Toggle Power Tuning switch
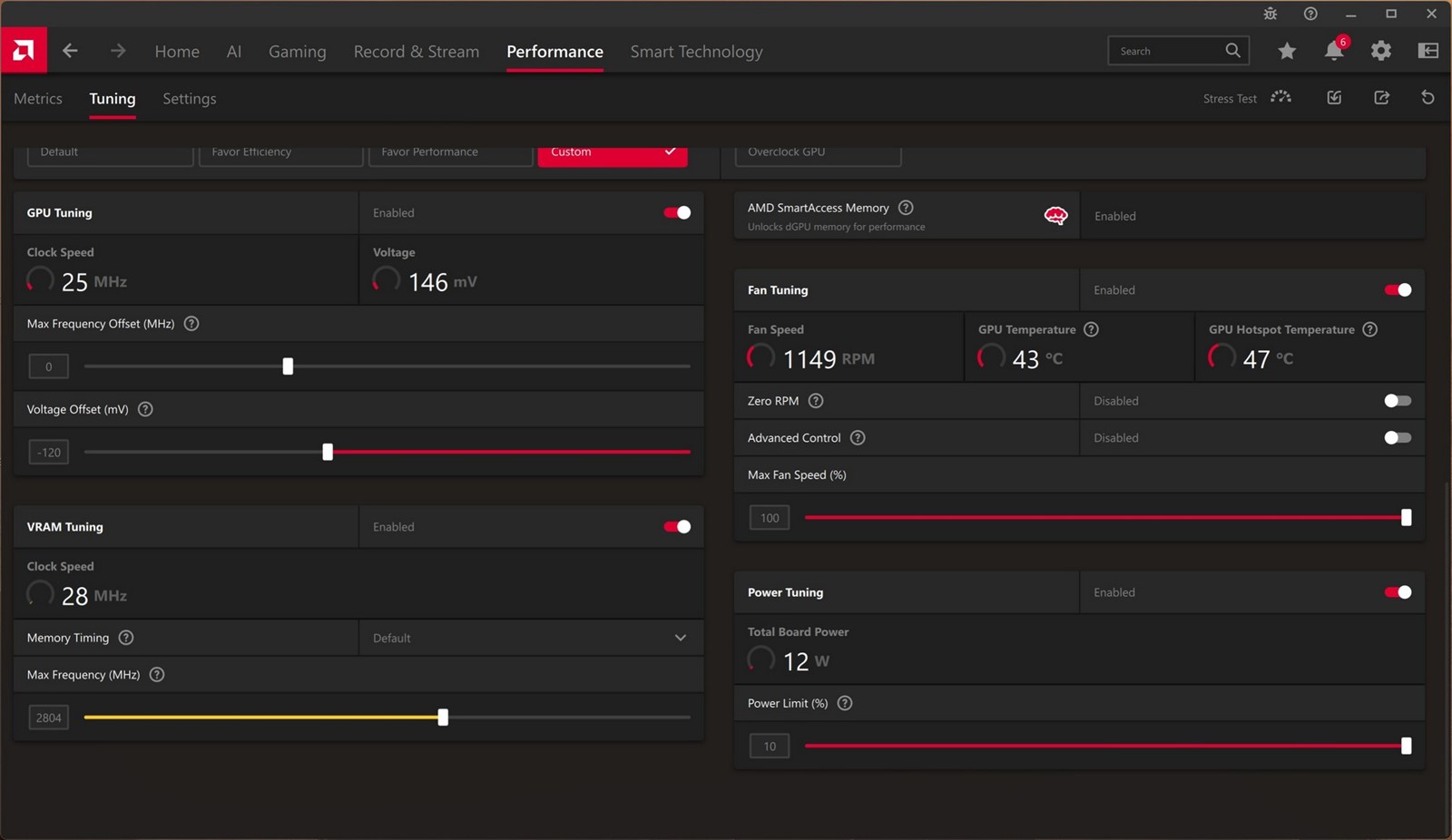The image size is (1452, 840). click(1398, 592)
